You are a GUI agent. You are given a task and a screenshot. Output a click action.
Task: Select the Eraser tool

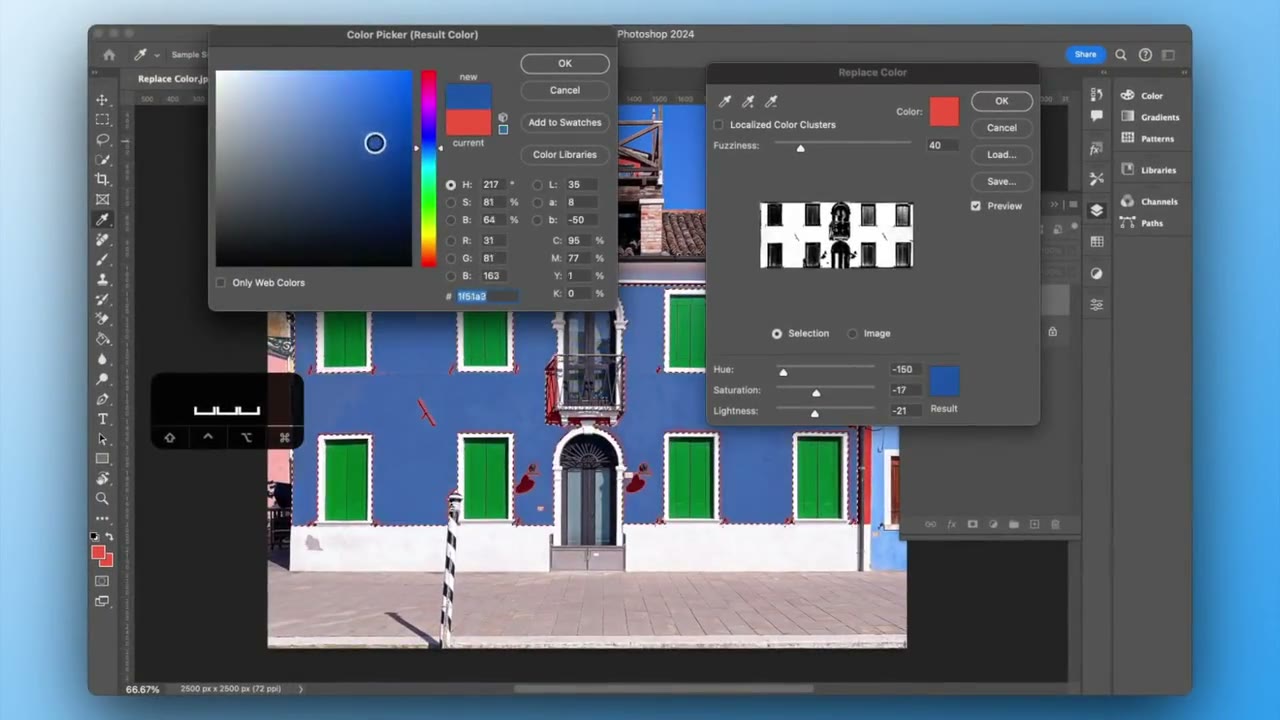(102, 319)
